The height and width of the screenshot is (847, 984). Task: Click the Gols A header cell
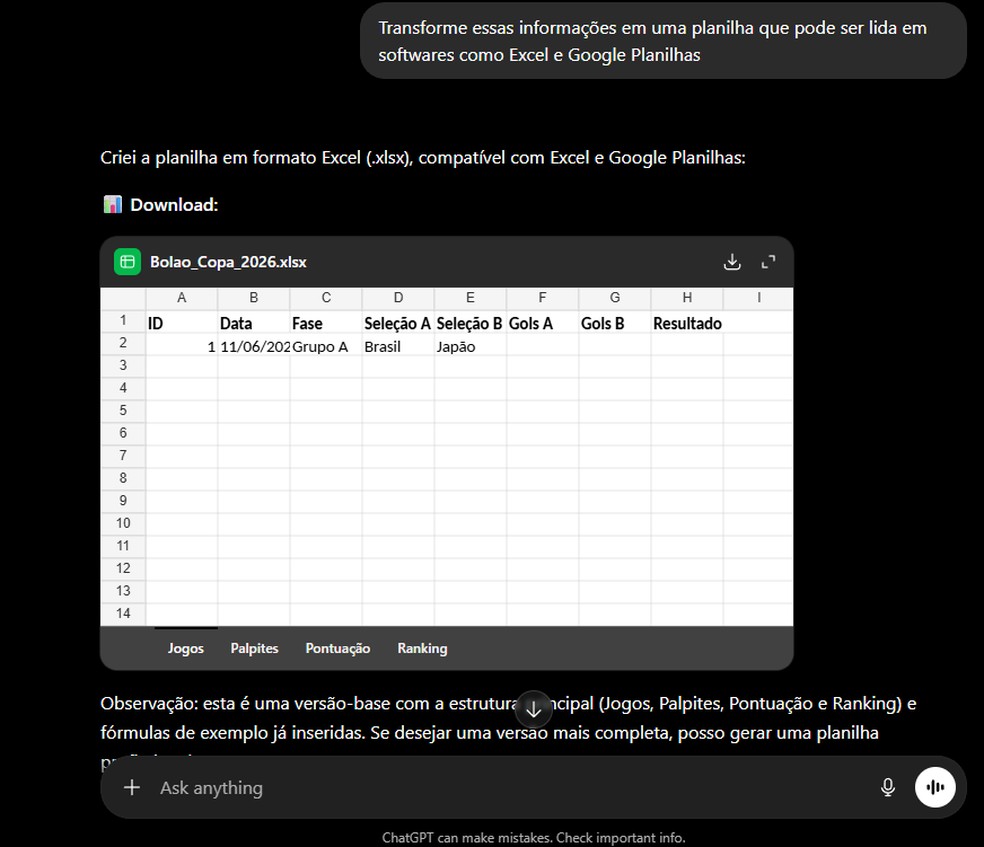pyautogui.click(x=542, y=323)
